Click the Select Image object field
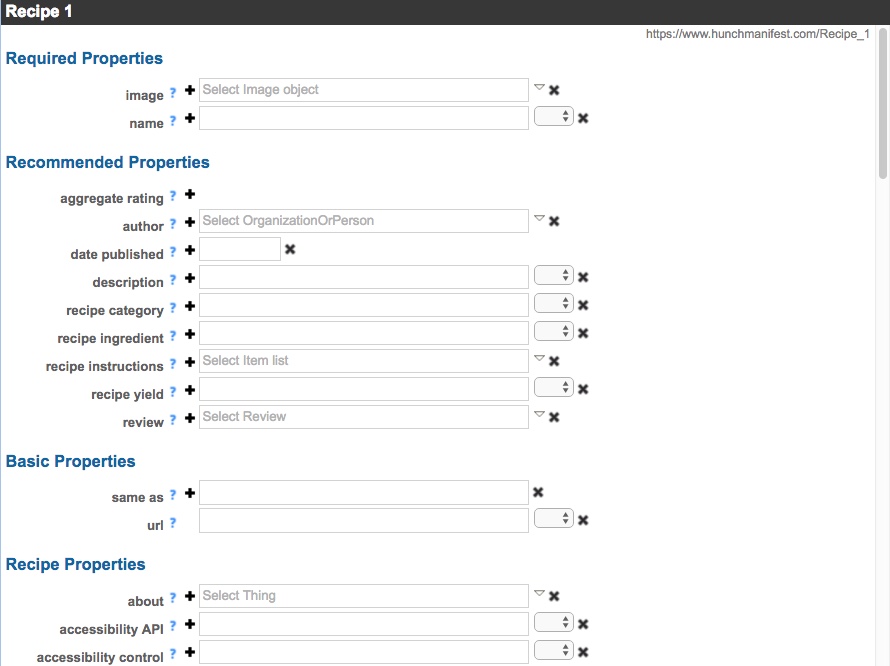 tap(364, 90)
